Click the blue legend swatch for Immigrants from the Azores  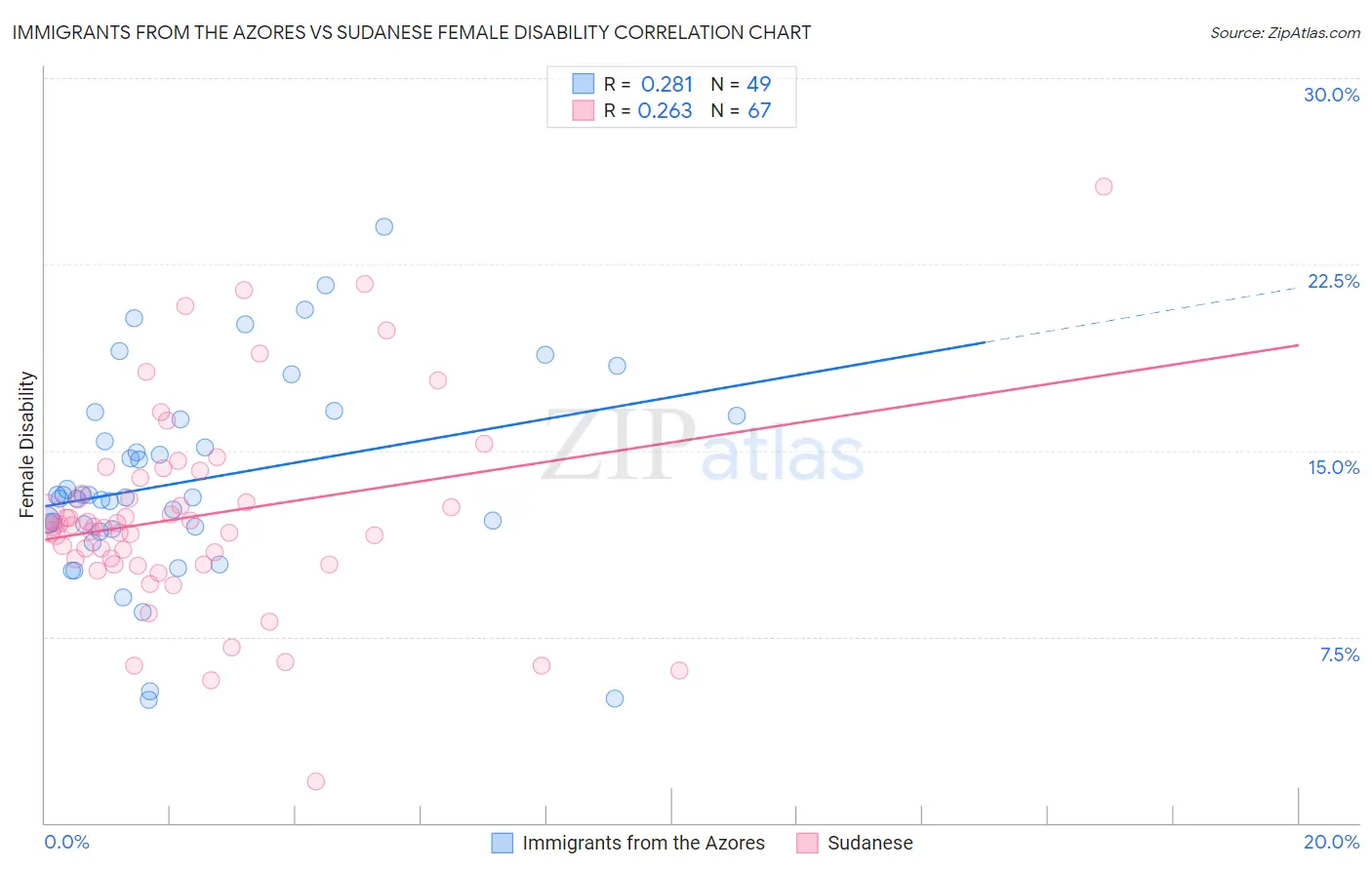(503, 843)
